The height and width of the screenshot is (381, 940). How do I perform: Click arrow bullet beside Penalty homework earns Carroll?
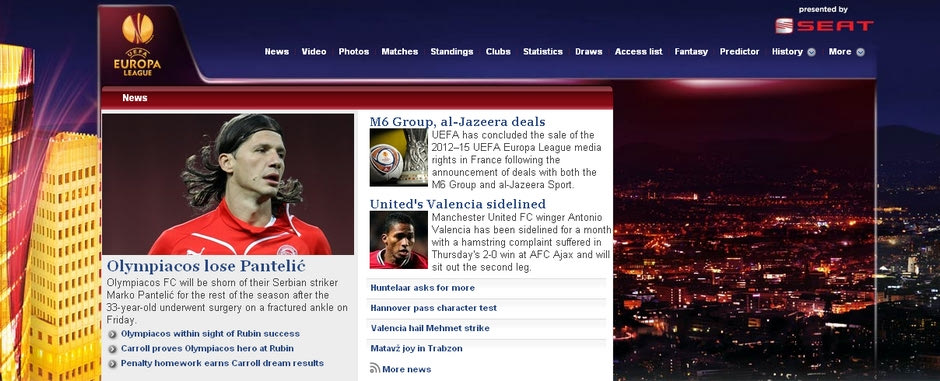tap(113, 364)
